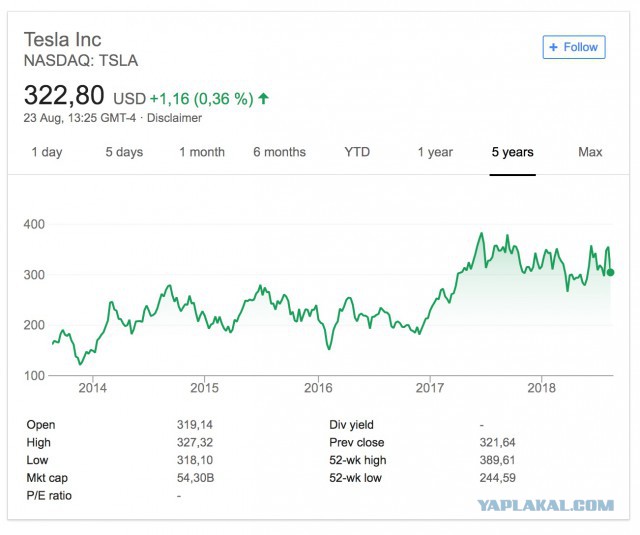Click the 2014 axis label
This screenshot has height=535, width=640.
pyautogui.click(x=93, y=388)
